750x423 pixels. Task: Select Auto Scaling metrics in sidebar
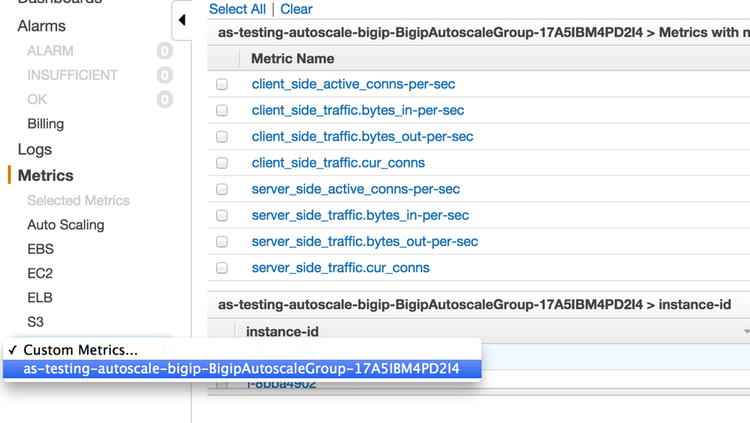pos(65,225)
